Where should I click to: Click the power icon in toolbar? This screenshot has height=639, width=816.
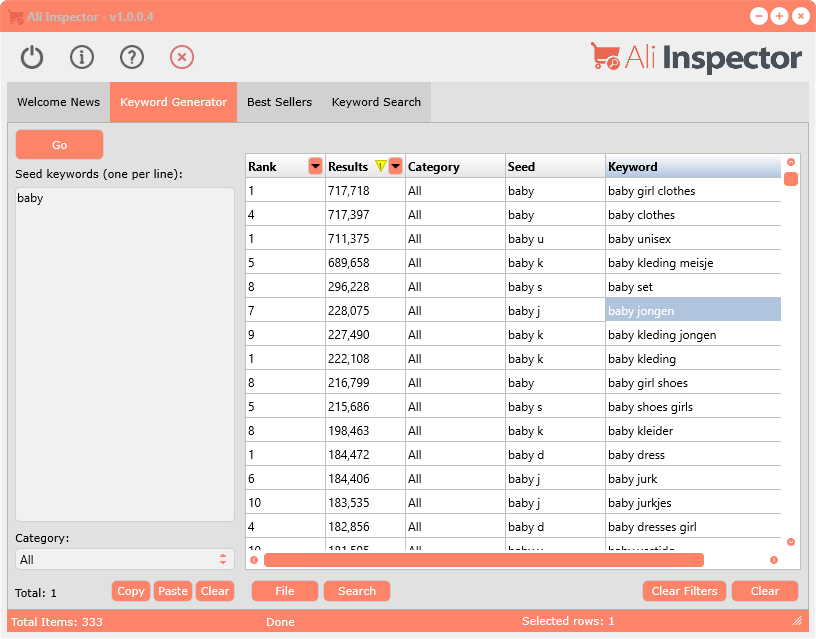pos(32,57)
